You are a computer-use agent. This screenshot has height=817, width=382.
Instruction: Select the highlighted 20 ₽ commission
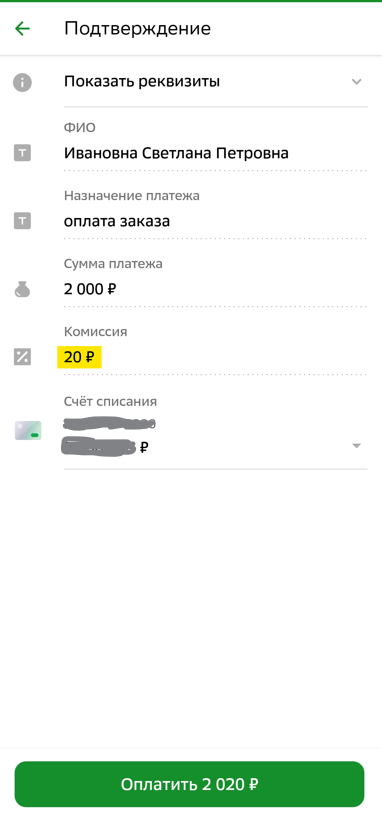pos(79,357)
